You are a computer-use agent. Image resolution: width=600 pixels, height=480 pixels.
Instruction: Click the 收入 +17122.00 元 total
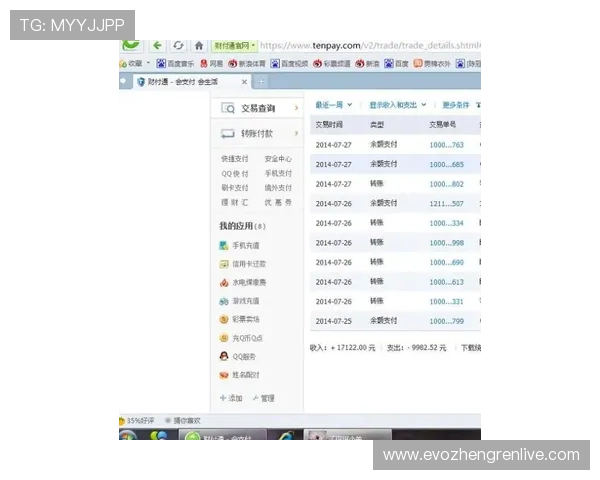(342, 348)
